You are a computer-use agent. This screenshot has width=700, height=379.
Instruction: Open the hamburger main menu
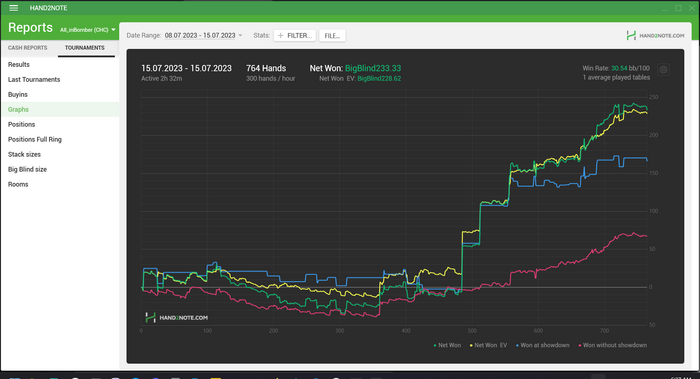pos(13,8)
